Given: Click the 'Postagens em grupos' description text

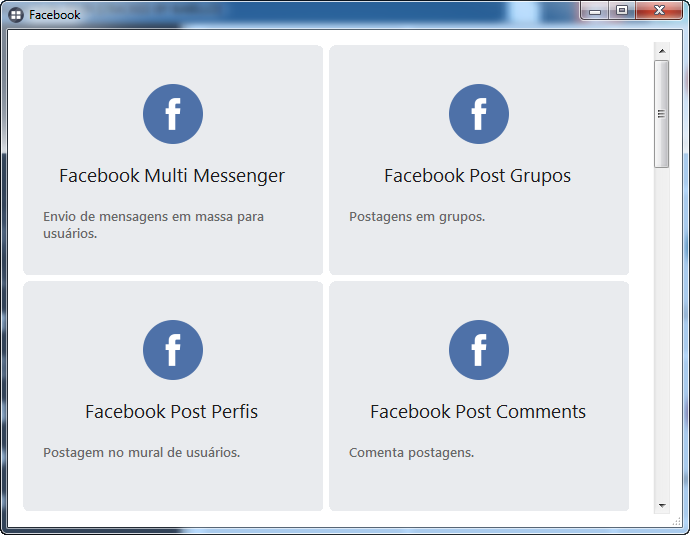Looking at the screenshot, I should pos(417,217).
